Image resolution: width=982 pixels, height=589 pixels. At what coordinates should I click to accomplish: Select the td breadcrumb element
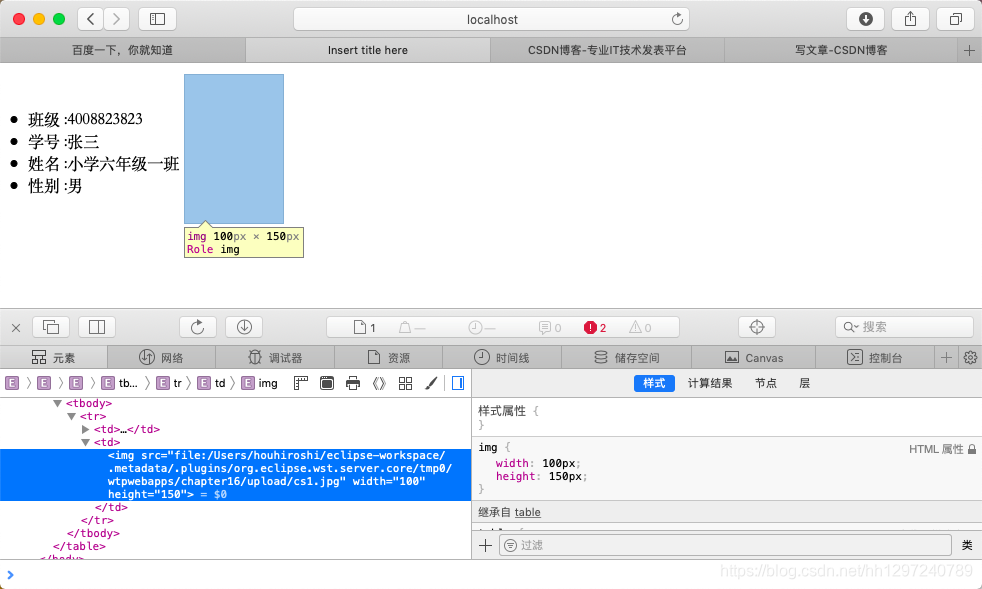212,383
